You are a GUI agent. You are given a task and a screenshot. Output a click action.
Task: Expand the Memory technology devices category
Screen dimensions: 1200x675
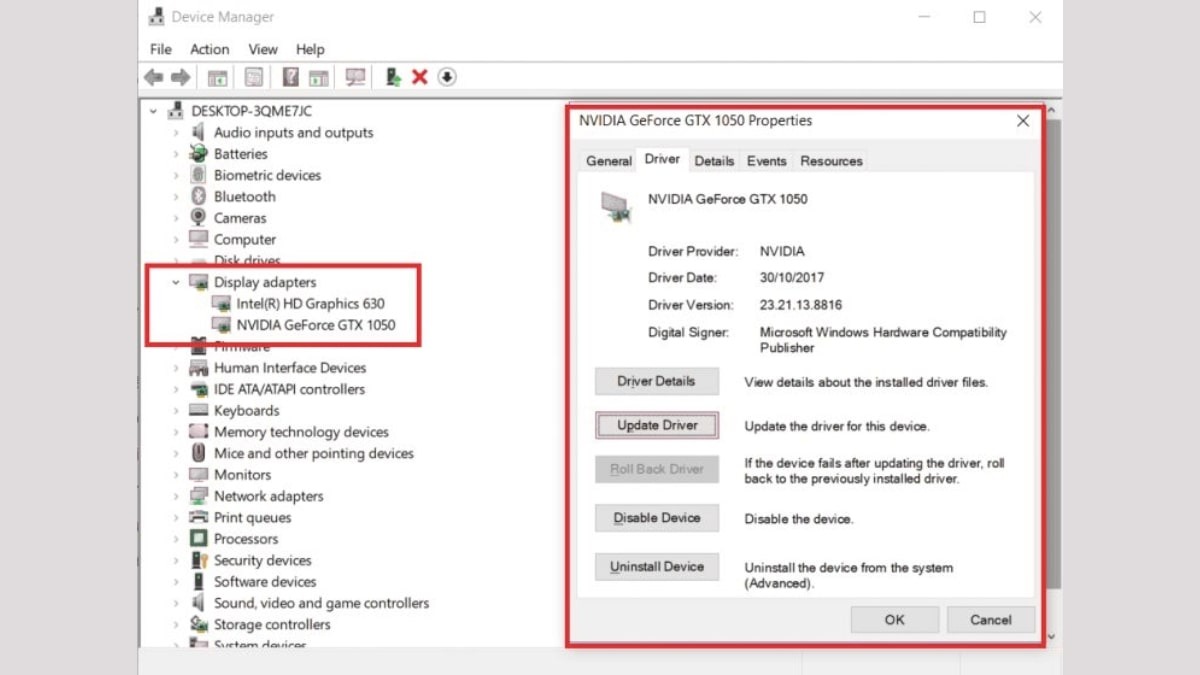click(176, 432)
